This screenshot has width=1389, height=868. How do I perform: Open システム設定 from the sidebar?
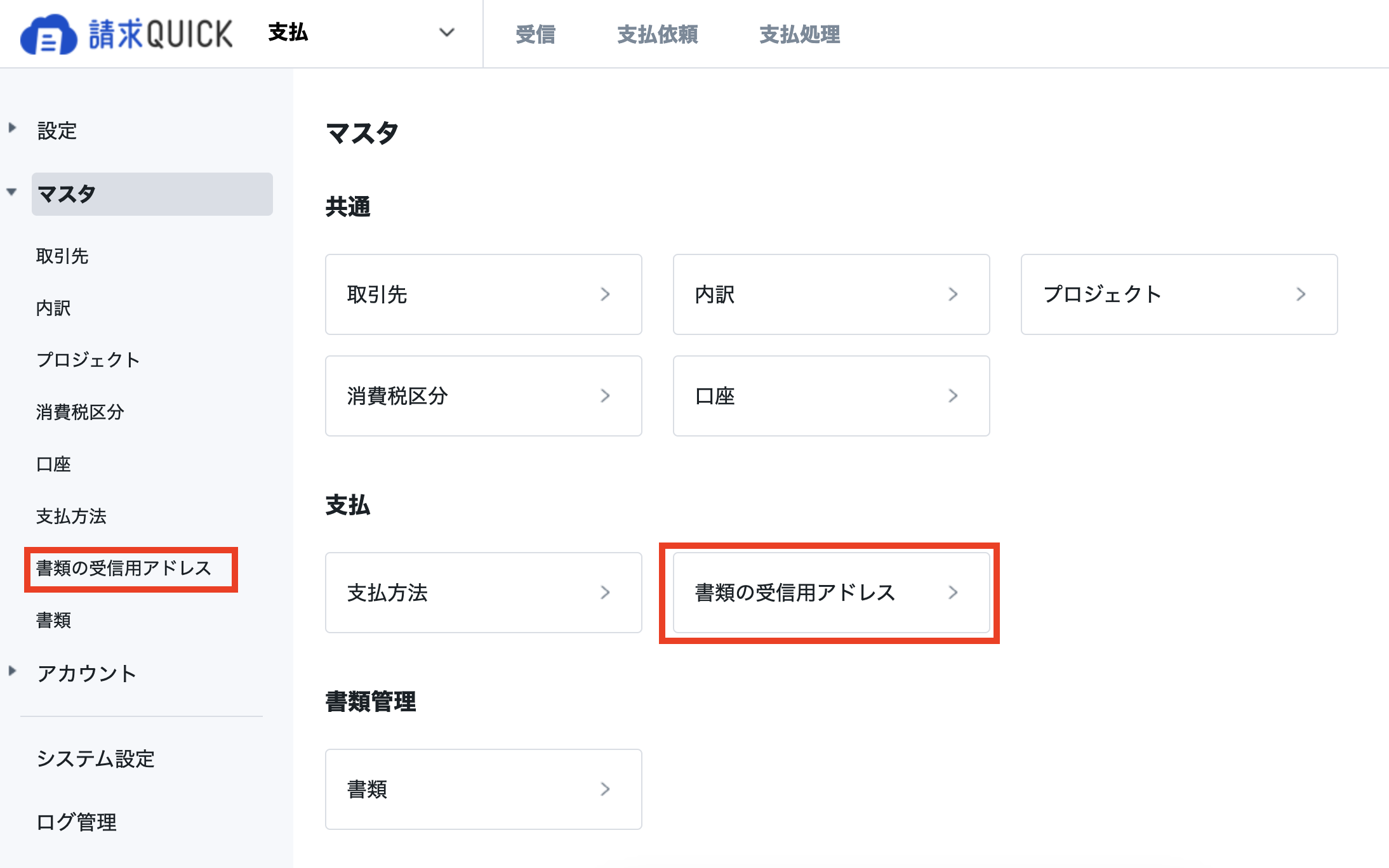pos(96,759)
